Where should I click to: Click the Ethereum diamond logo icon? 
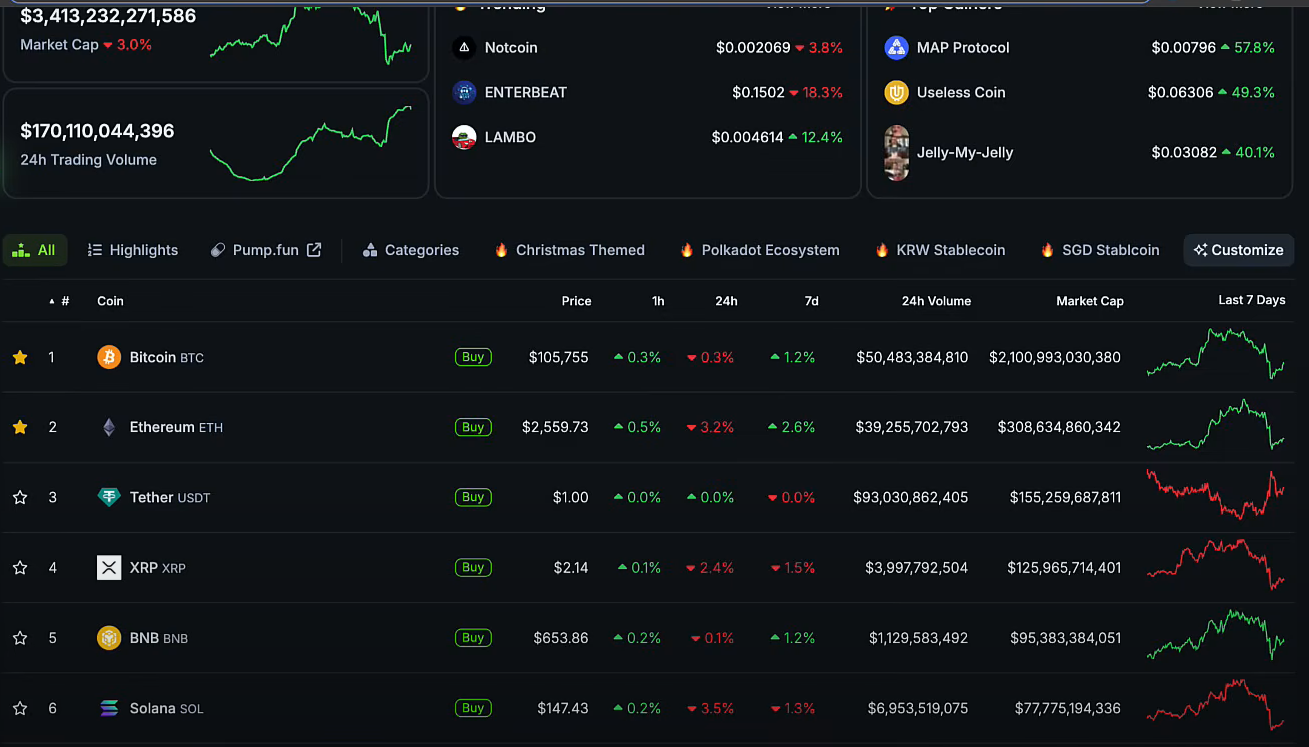pos(109,427)
